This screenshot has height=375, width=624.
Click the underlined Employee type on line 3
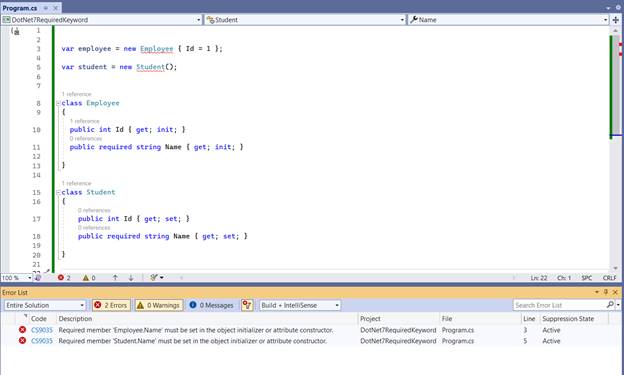[156, 49]
